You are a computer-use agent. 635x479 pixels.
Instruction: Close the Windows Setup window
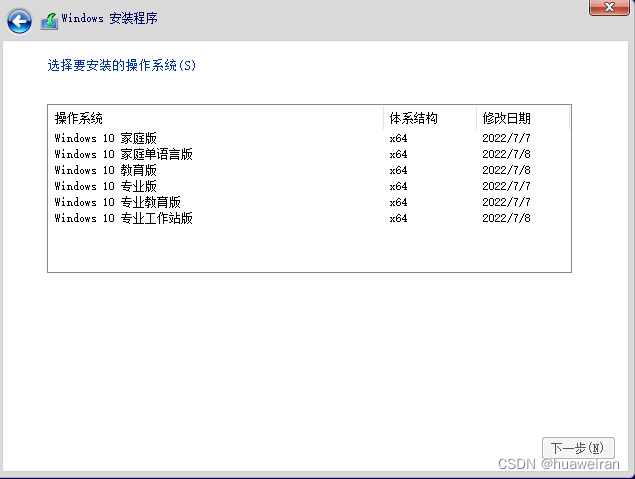609,7
